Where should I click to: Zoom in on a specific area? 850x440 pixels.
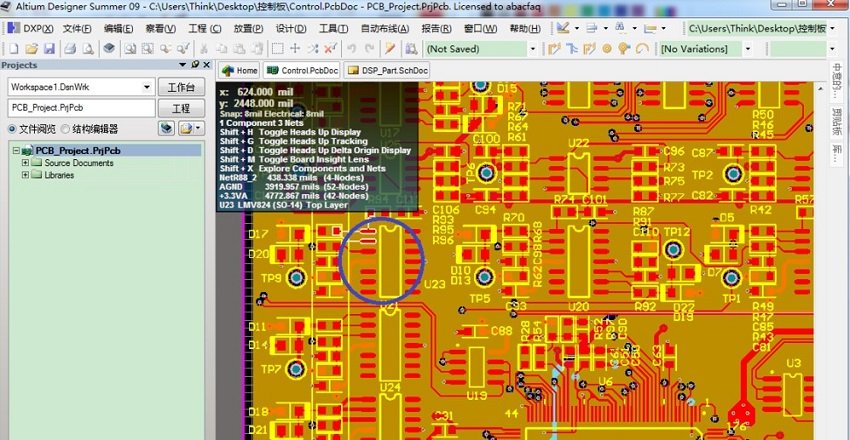pos(147,49)
